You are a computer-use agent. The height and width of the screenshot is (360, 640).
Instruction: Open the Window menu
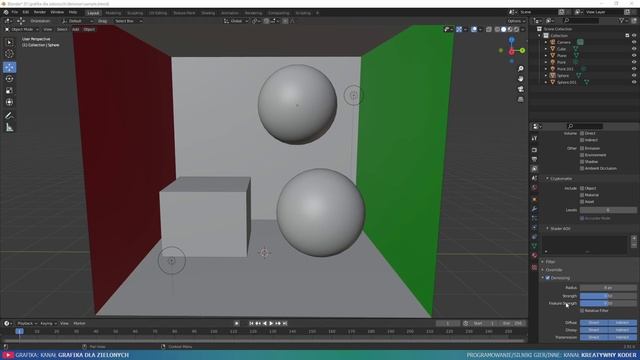[57, 12]
